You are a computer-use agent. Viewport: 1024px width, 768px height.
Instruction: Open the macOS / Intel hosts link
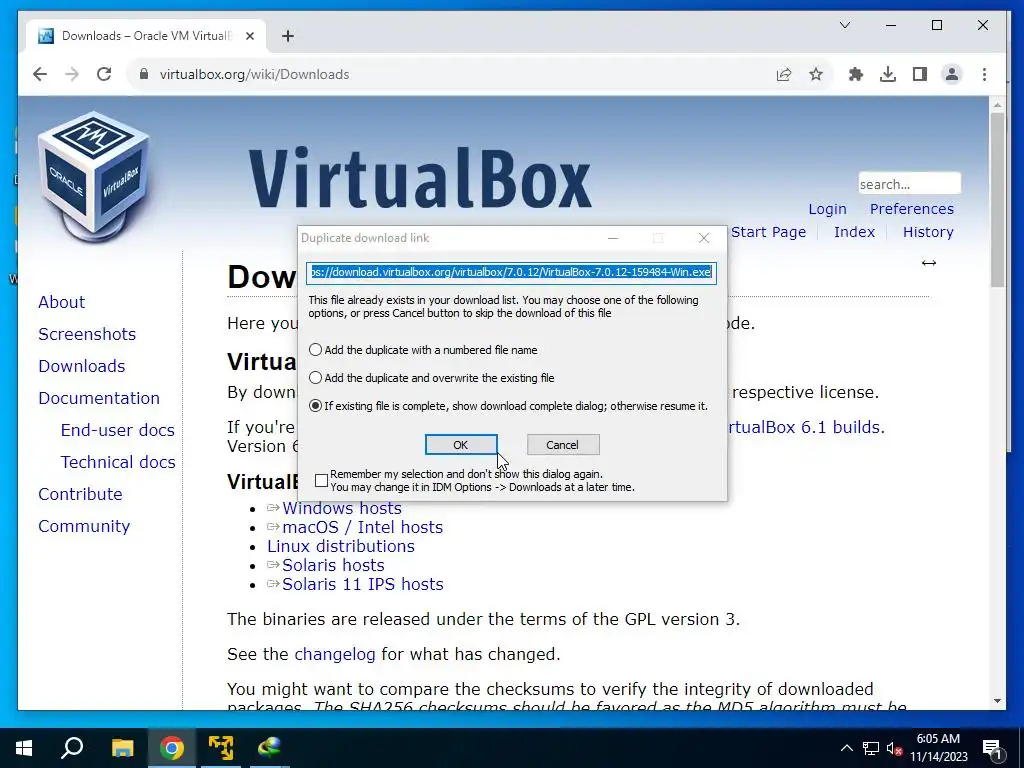pyautogui.click(x=362, y=527)
